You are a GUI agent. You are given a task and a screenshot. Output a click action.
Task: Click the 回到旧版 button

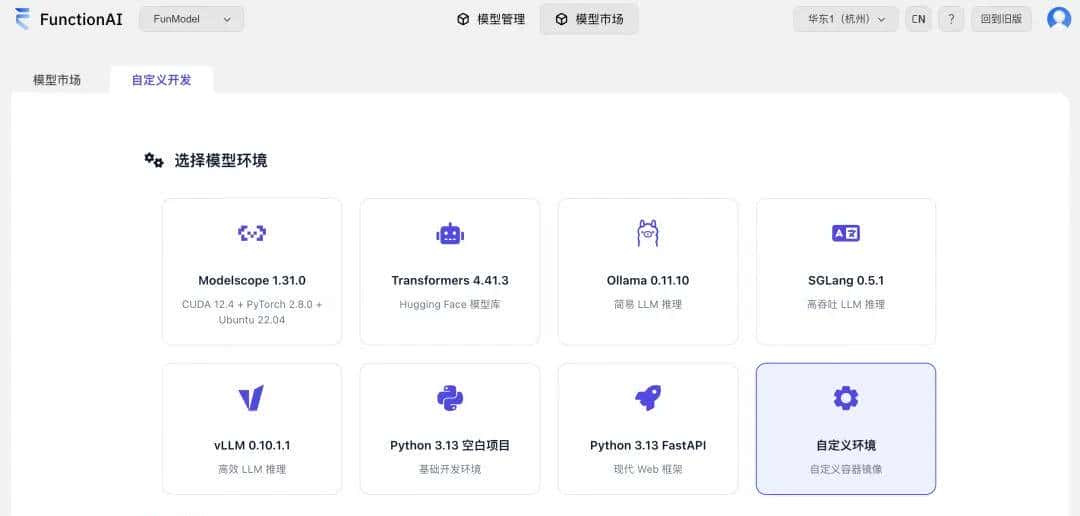coord(1001,19)
